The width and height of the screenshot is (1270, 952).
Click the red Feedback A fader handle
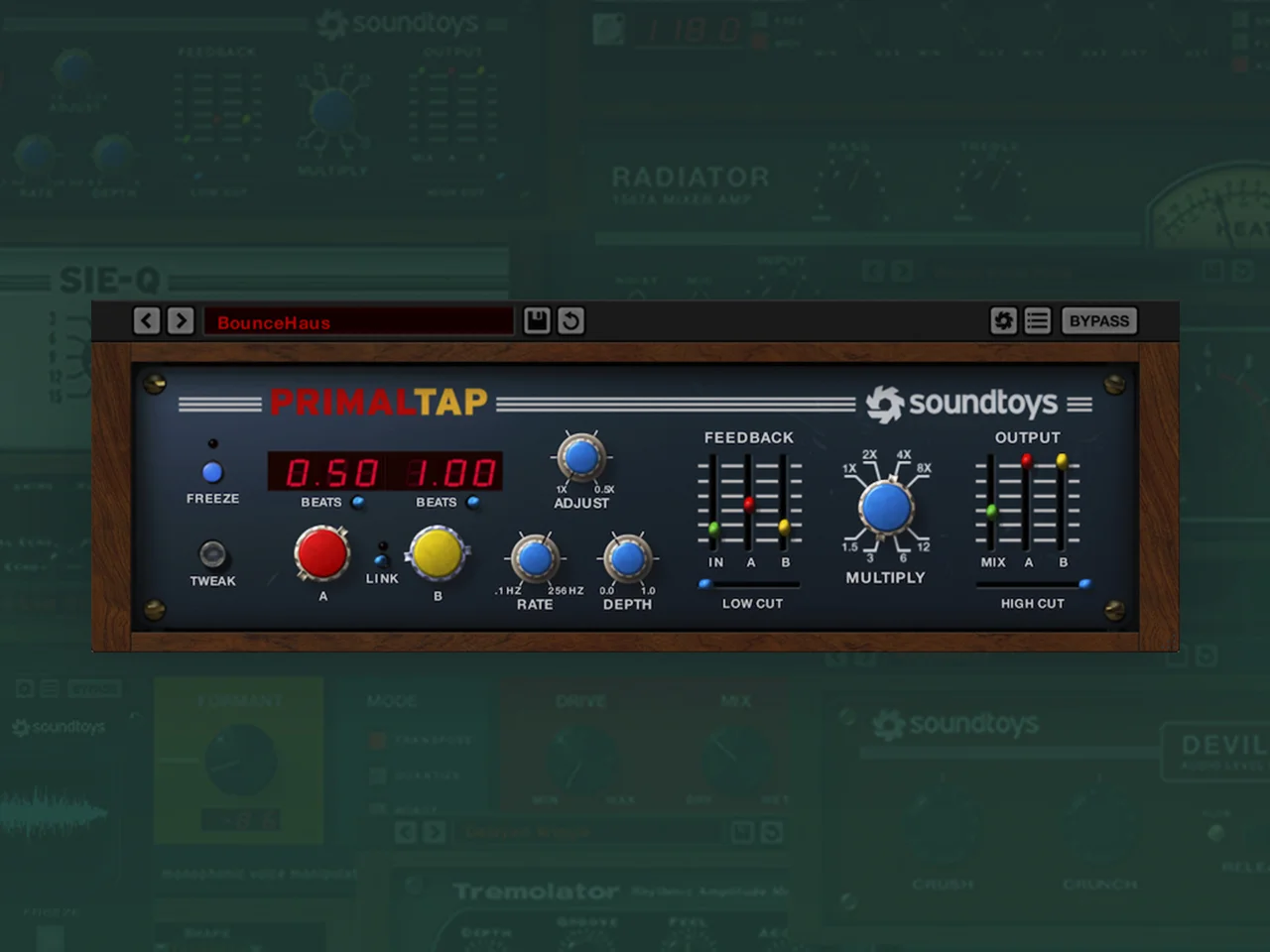point(749,504)
